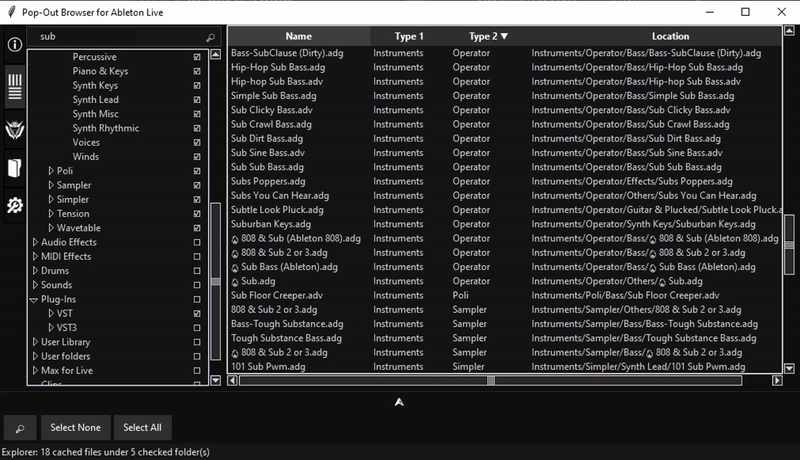Image resolution: width=800 pixels, height=460 pixels.
Task: Sort by the Name column header
Action: pyautogui.click(x=298, y=36)
